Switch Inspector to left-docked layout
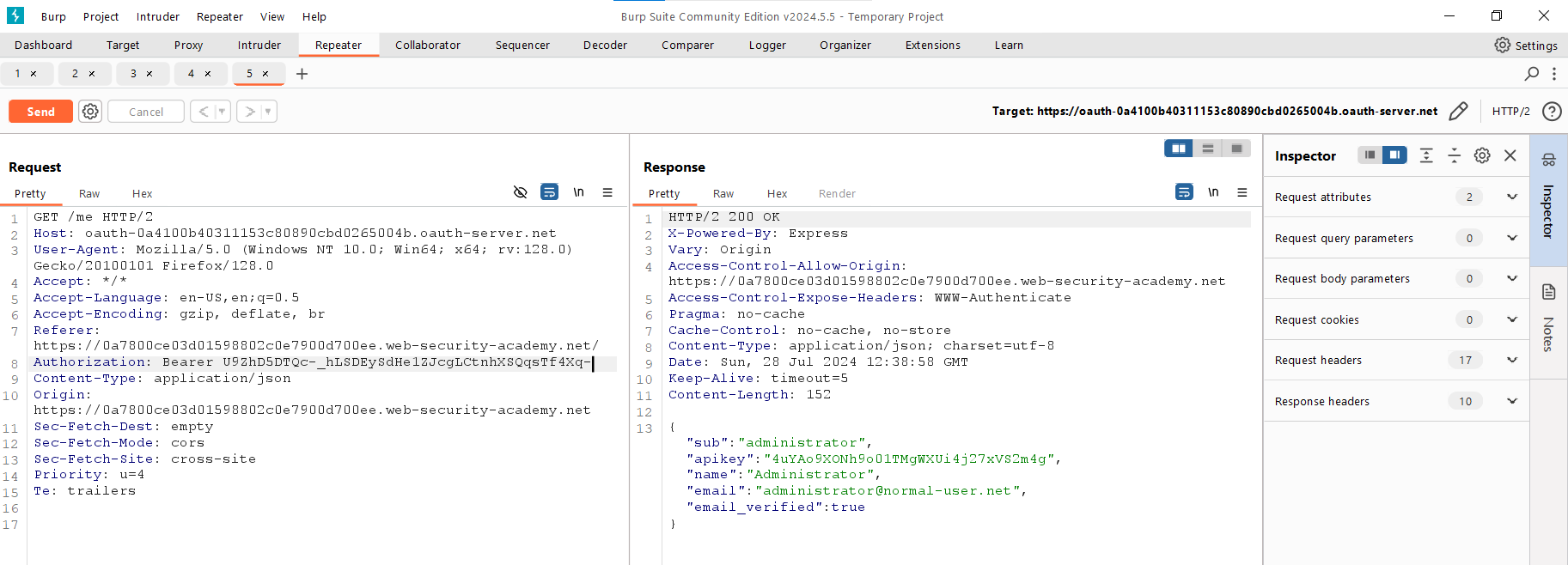 1370,155
